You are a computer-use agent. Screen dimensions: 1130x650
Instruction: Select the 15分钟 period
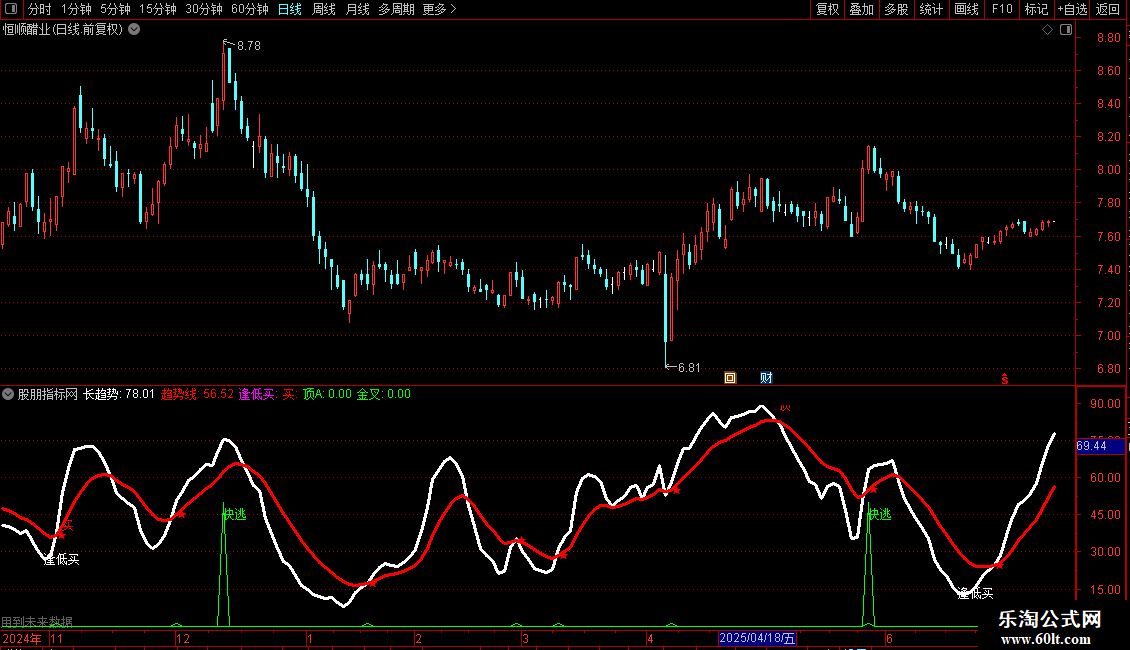pyautogui.click(x=158, y=9)
